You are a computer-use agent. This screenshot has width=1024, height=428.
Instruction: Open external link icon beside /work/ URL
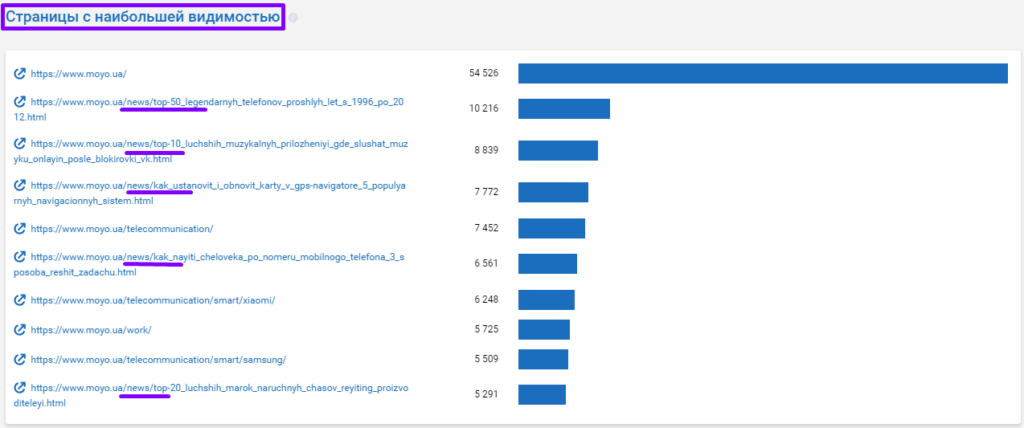(19, 329)
